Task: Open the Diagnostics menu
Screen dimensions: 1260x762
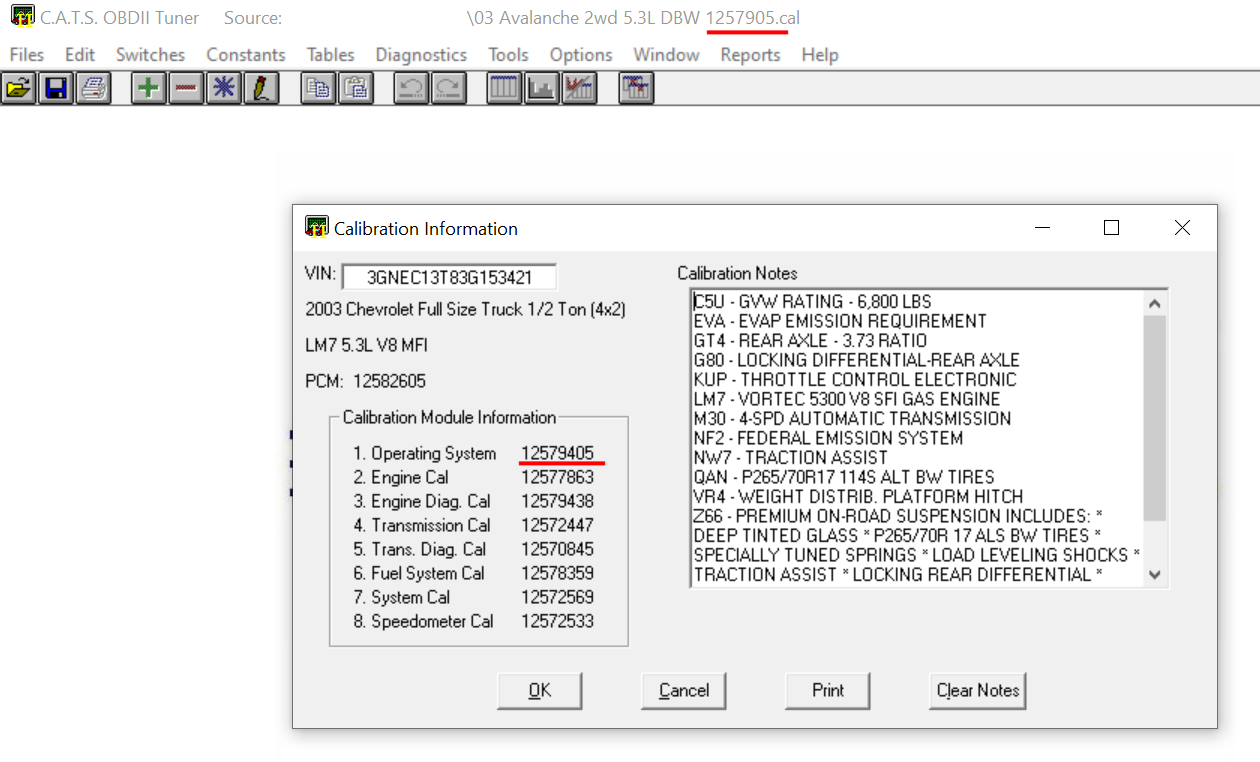Action: click(421, 55)
